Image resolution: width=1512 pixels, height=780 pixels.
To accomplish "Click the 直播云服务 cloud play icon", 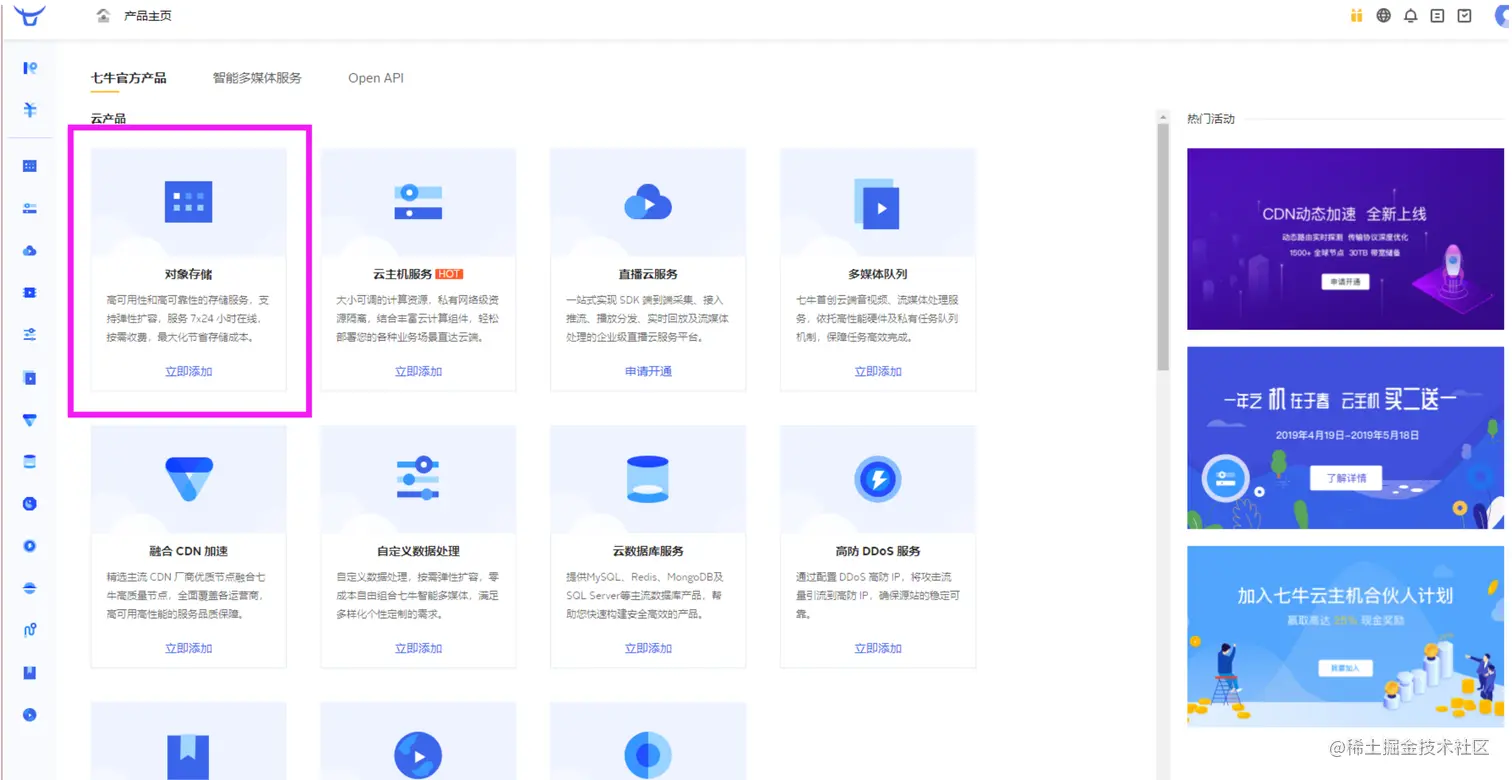I will pos(648,203).
